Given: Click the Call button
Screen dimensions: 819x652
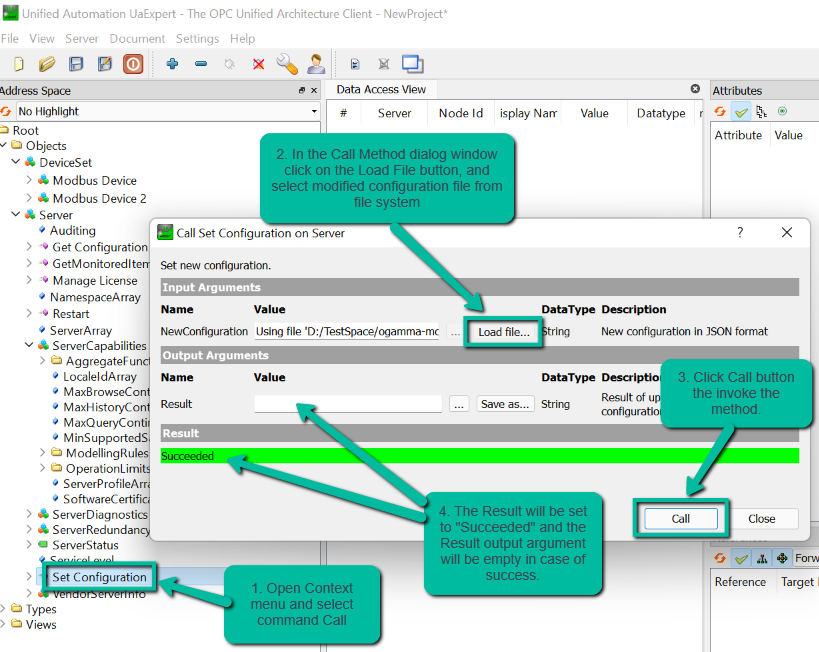Looking at the screenshot, I should tap(681, 519).
